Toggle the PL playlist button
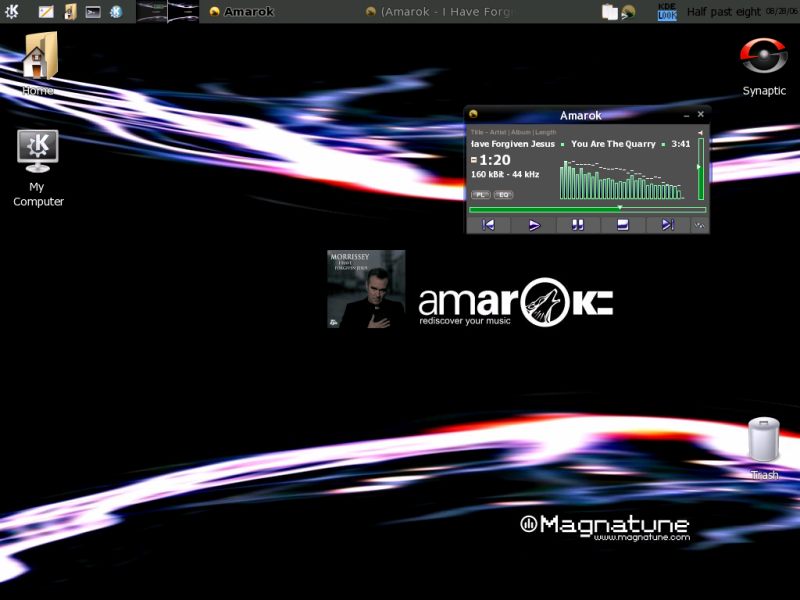This screenshot has width=800, height=600. pos(480,195)
